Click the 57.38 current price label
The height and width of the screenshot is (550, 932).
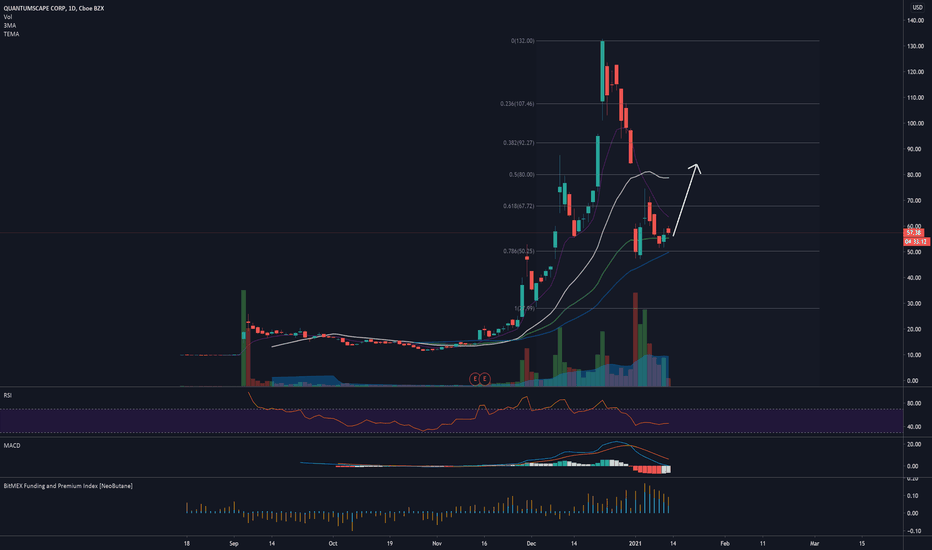pos(914,232)
